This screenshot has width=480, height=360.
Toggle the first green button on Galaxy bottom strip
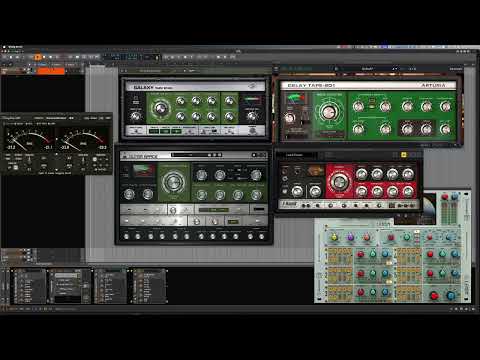tap(154, 131)
